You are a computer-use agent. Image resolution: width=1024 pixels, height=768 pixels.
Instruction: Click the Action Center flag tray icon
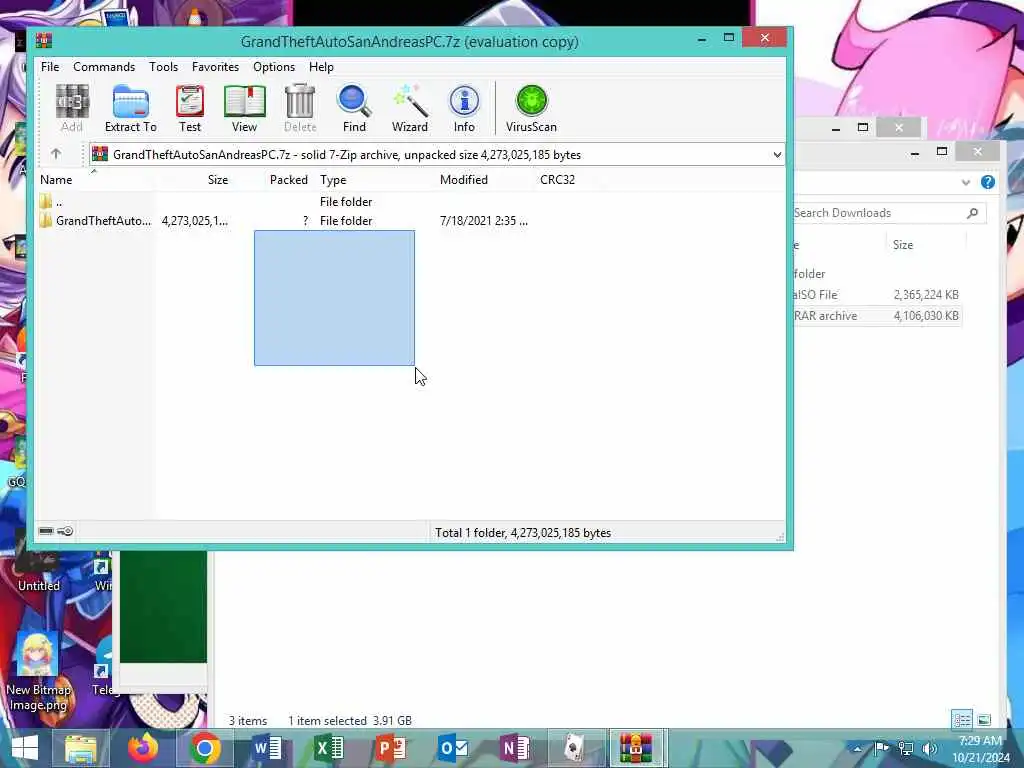[882, 748]
